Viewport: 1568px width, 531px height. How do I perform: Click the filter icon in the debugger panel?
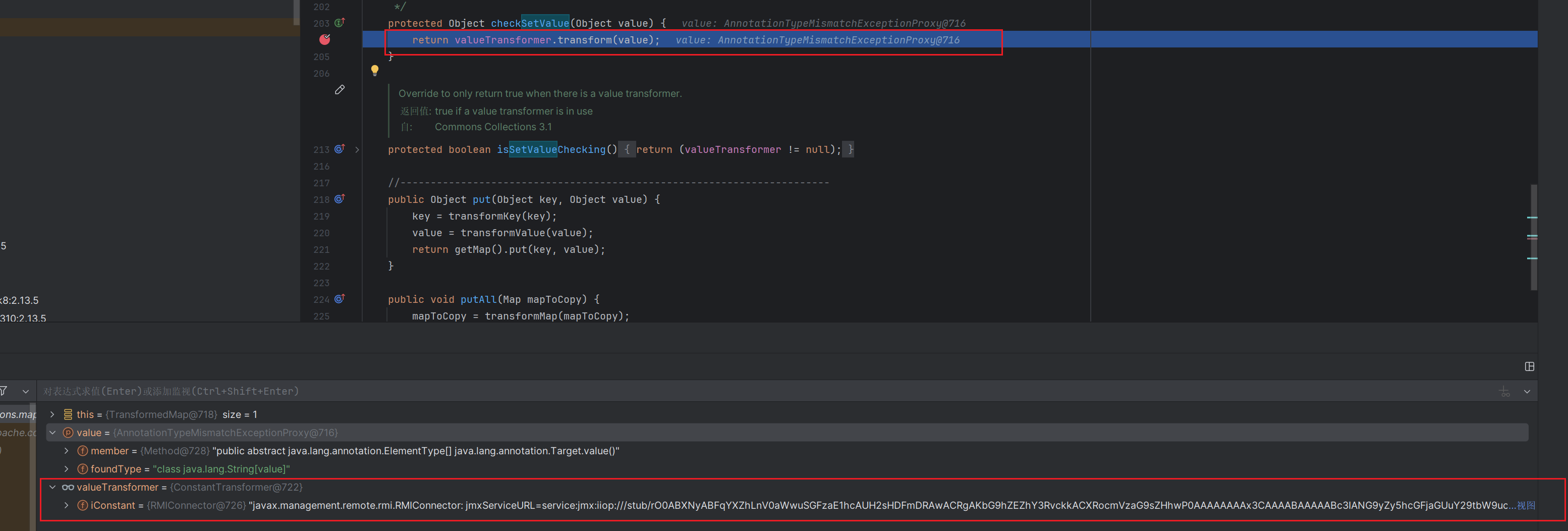click(4, 391)
